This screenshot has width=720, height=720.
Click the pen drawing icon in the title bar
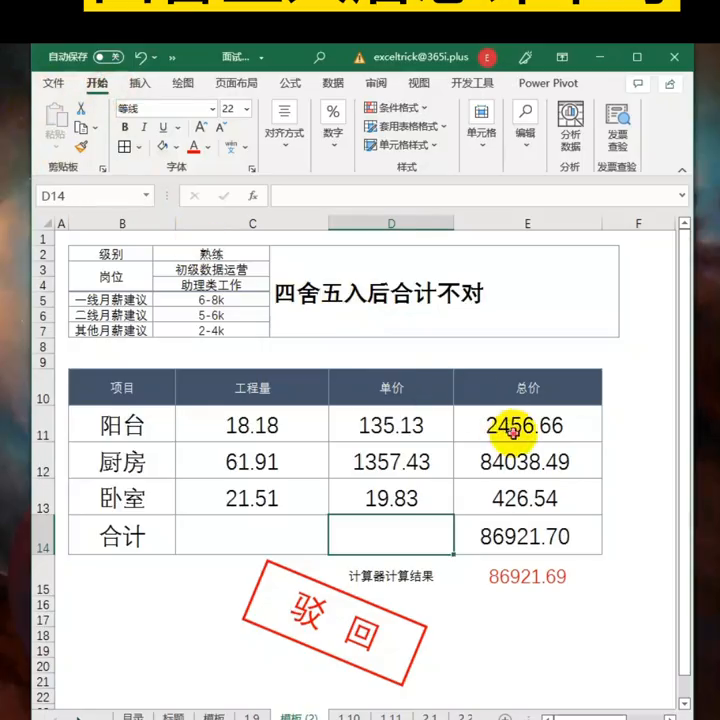[x=525, y=57]
